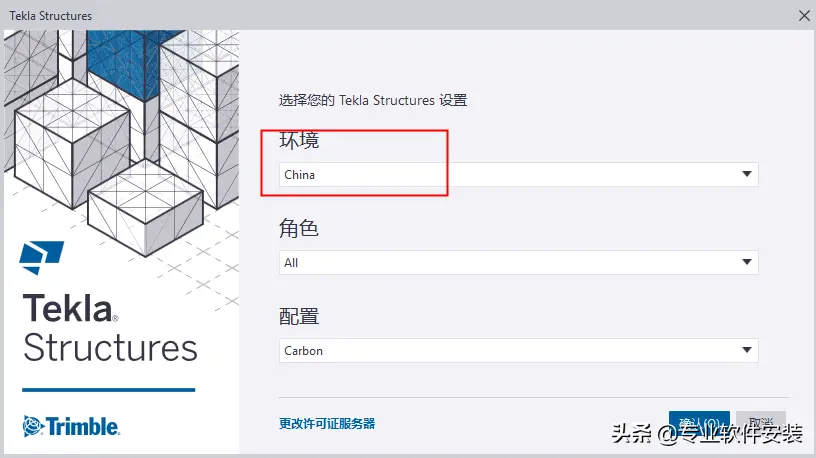
Task: Click the Tekla Structures wordmark text
Action: click(110, 328)
